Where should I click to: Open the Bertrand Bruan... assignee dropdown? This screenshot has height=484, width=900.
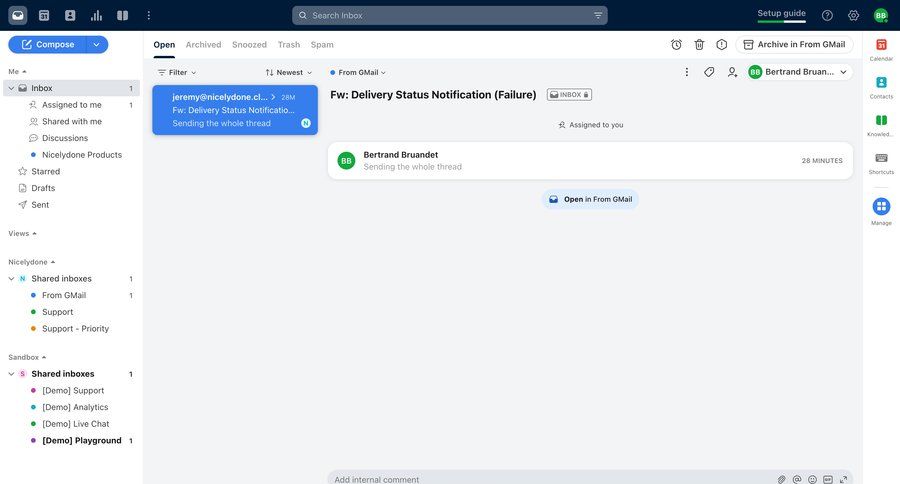799,72
